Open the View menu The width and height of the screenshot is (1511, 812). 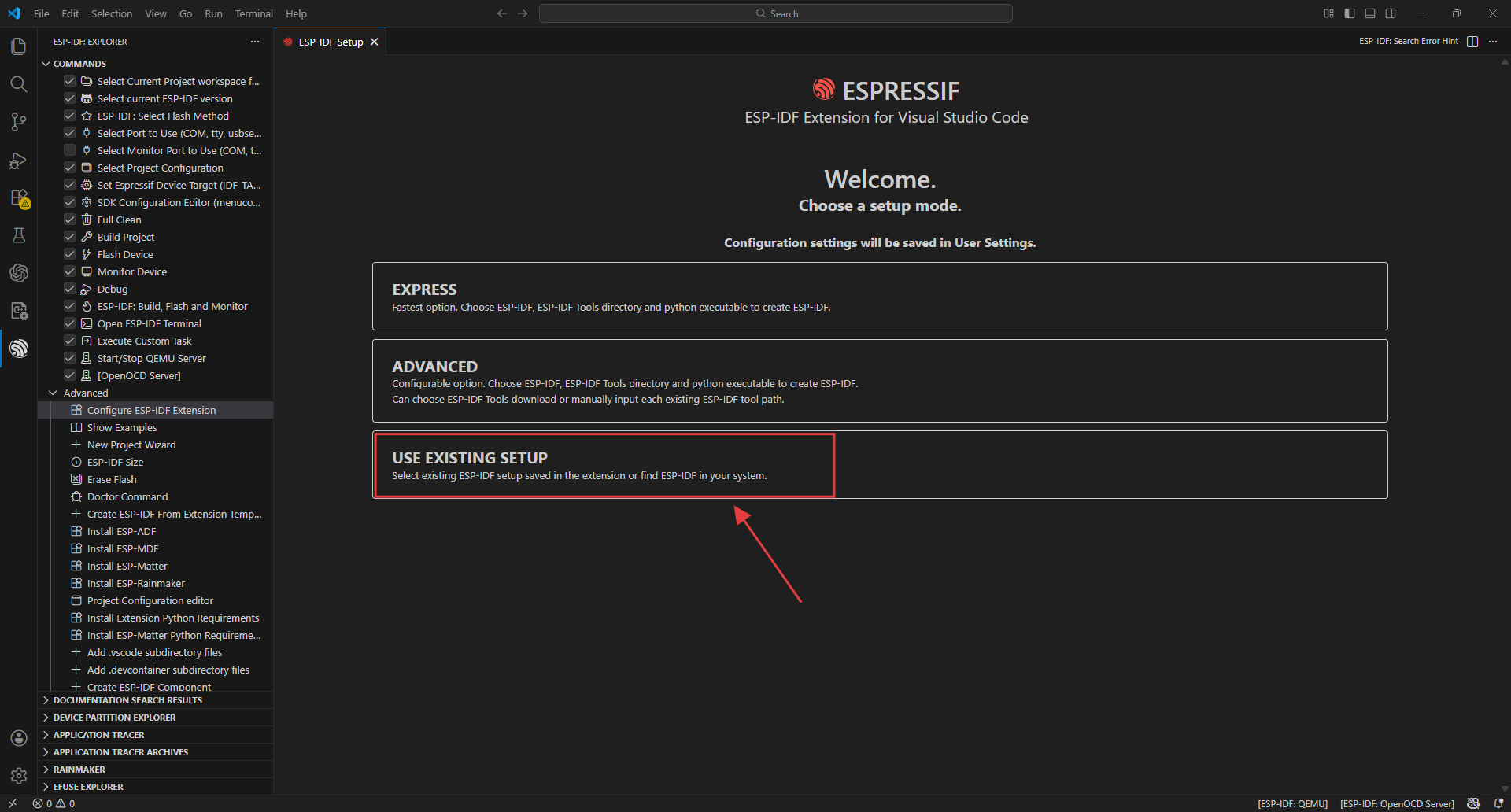coord(156,13)
